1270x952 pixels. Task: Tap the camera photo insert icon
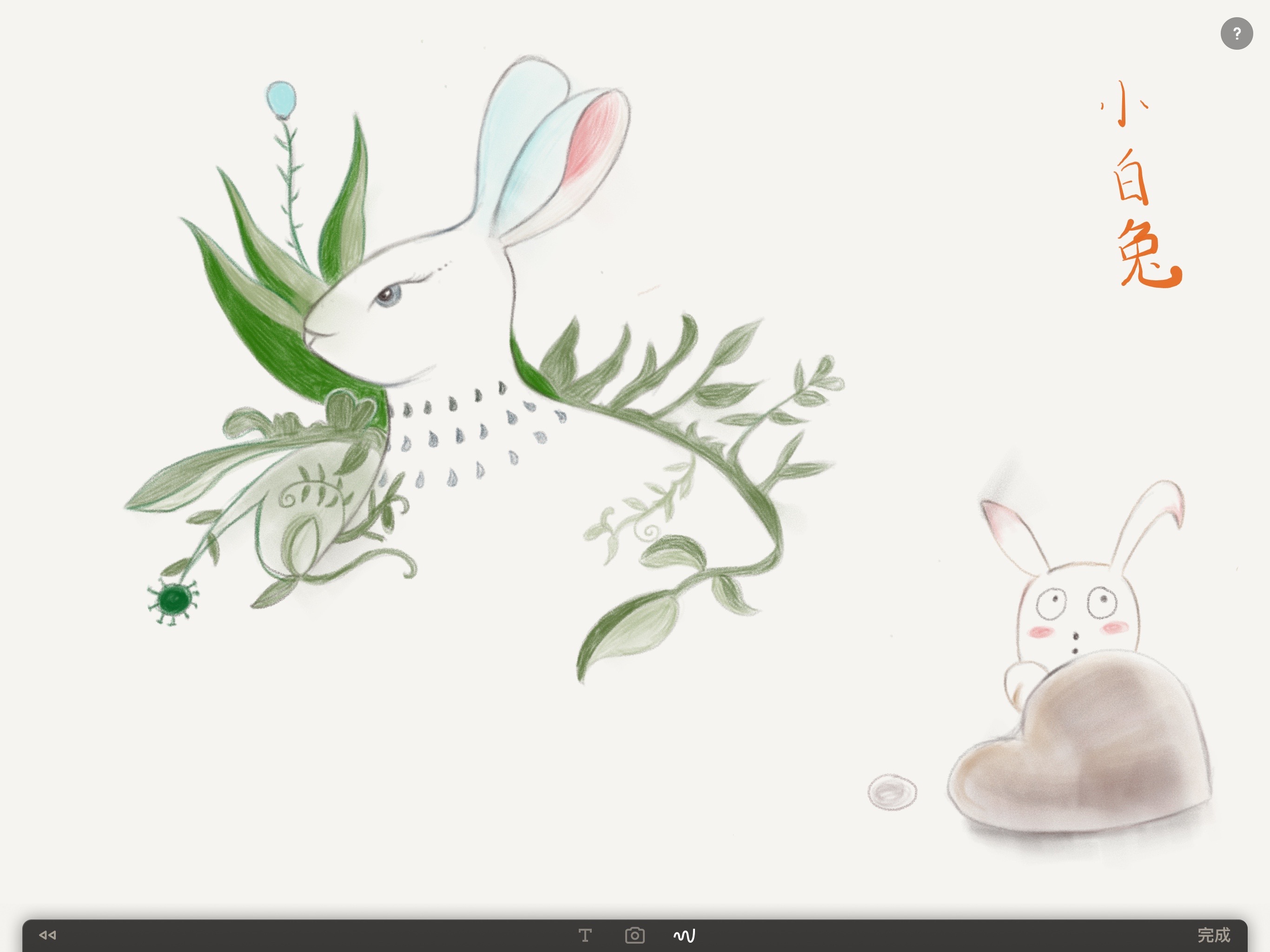[635, 936]
